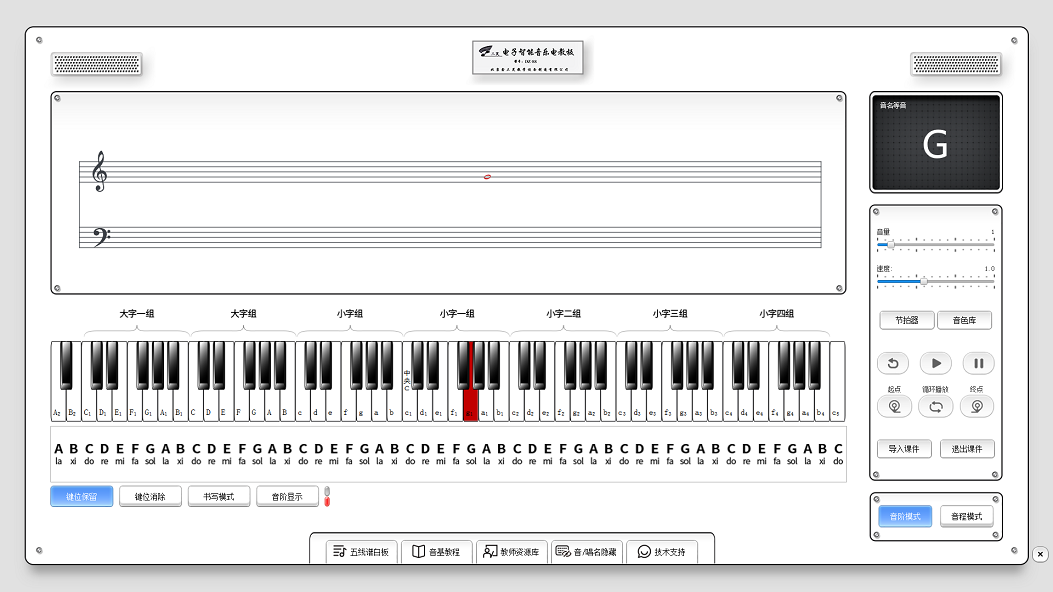Adjust the 音量 volume slider

935,245
